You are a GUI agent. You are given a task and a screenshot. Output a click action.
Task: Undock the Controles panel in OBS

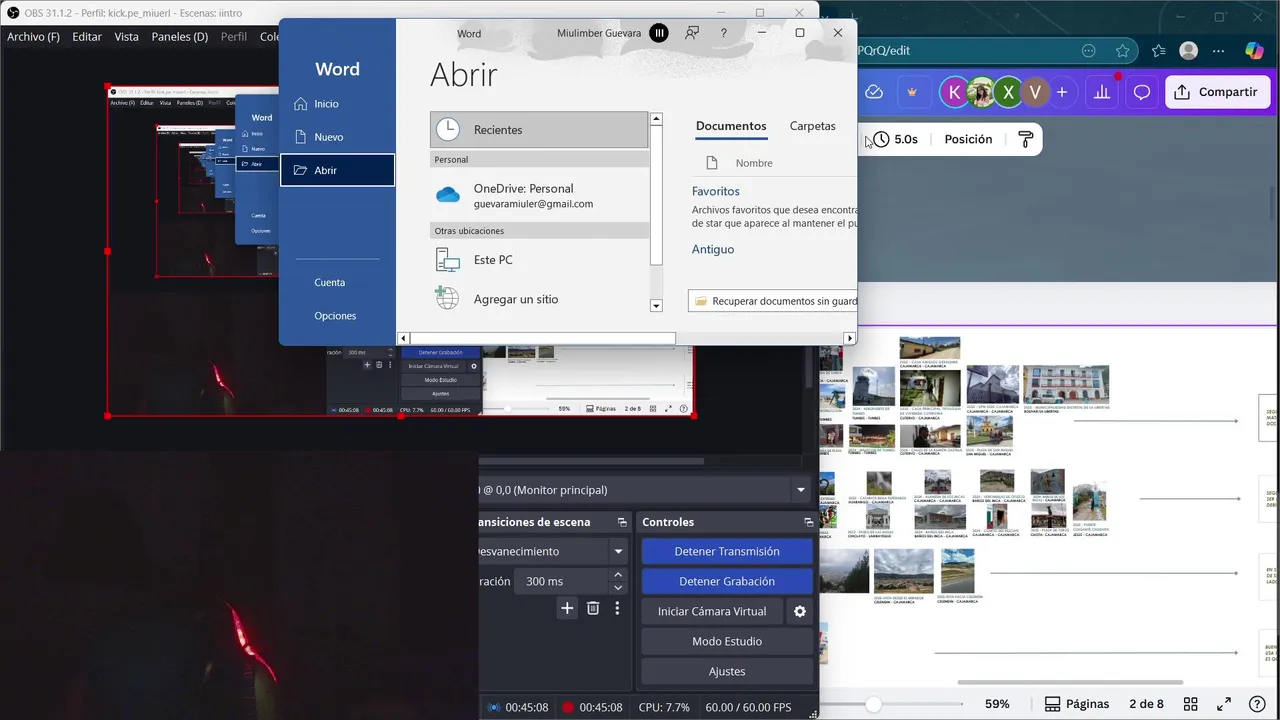[808, 522]
